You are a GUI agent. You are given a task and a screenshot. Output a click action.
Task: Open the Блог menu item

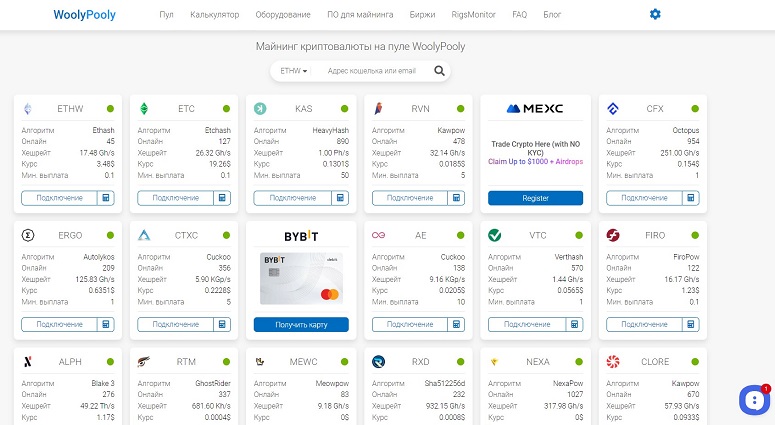[552, 15]
